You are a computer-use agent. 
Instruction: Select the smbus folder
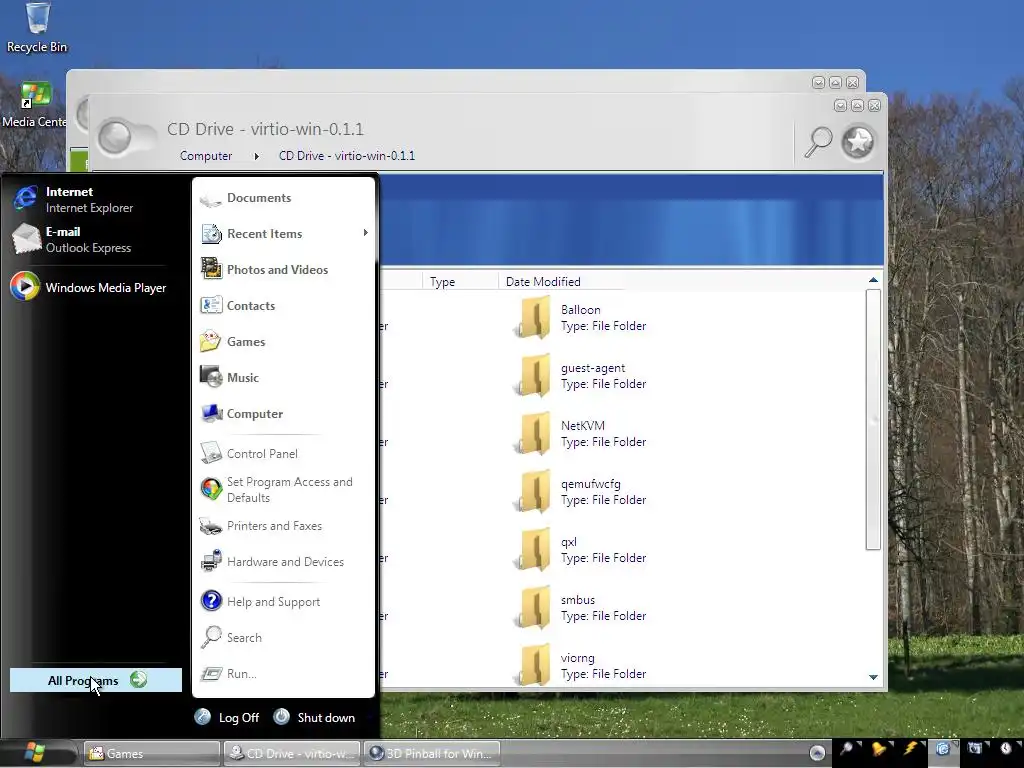580,608
